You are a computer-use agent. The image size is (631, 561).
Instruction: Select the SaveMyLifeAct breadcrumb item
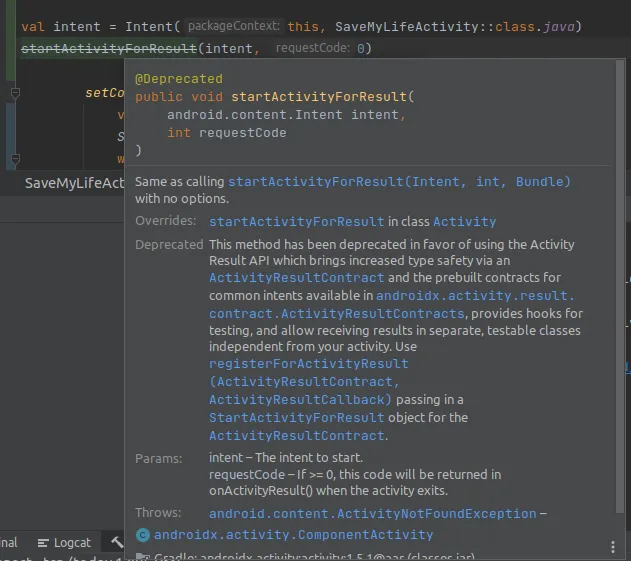(74, 183)
